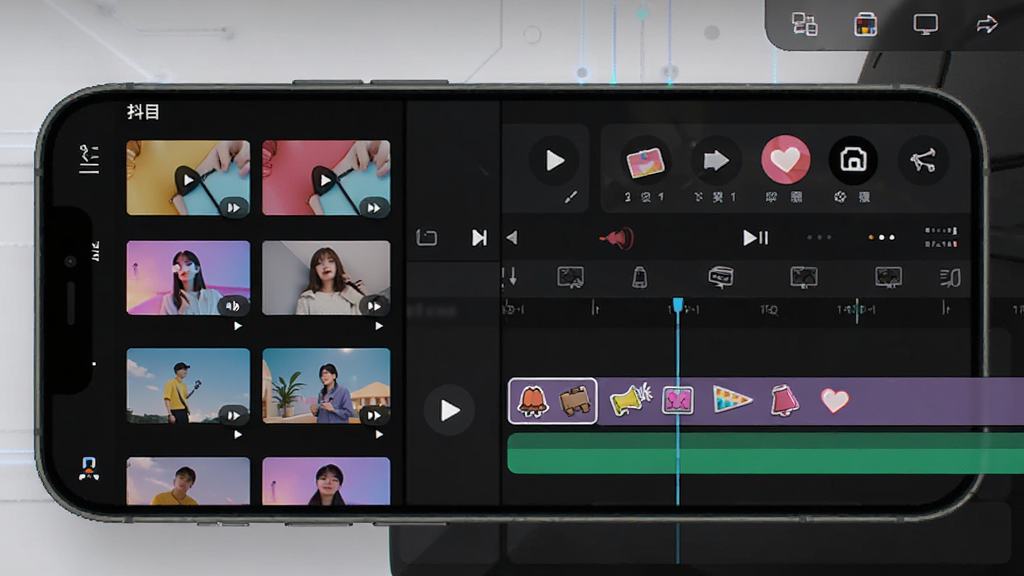This screenshot has height=576, width=1024.
Task: Open the adjustments icon at the sidebar top
Action: (89, 159)
